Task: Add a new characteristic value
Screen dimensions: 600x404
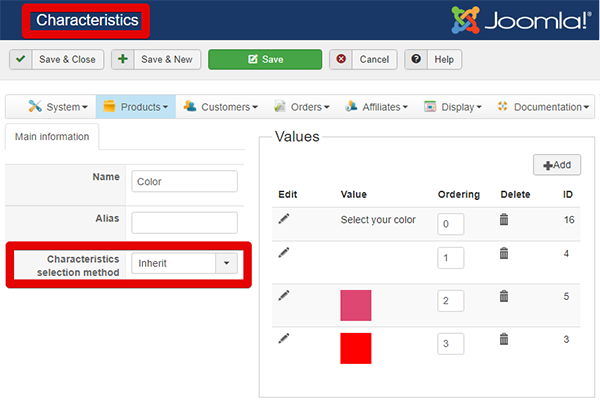Action: pyautogui.click(x=557, y=165)
